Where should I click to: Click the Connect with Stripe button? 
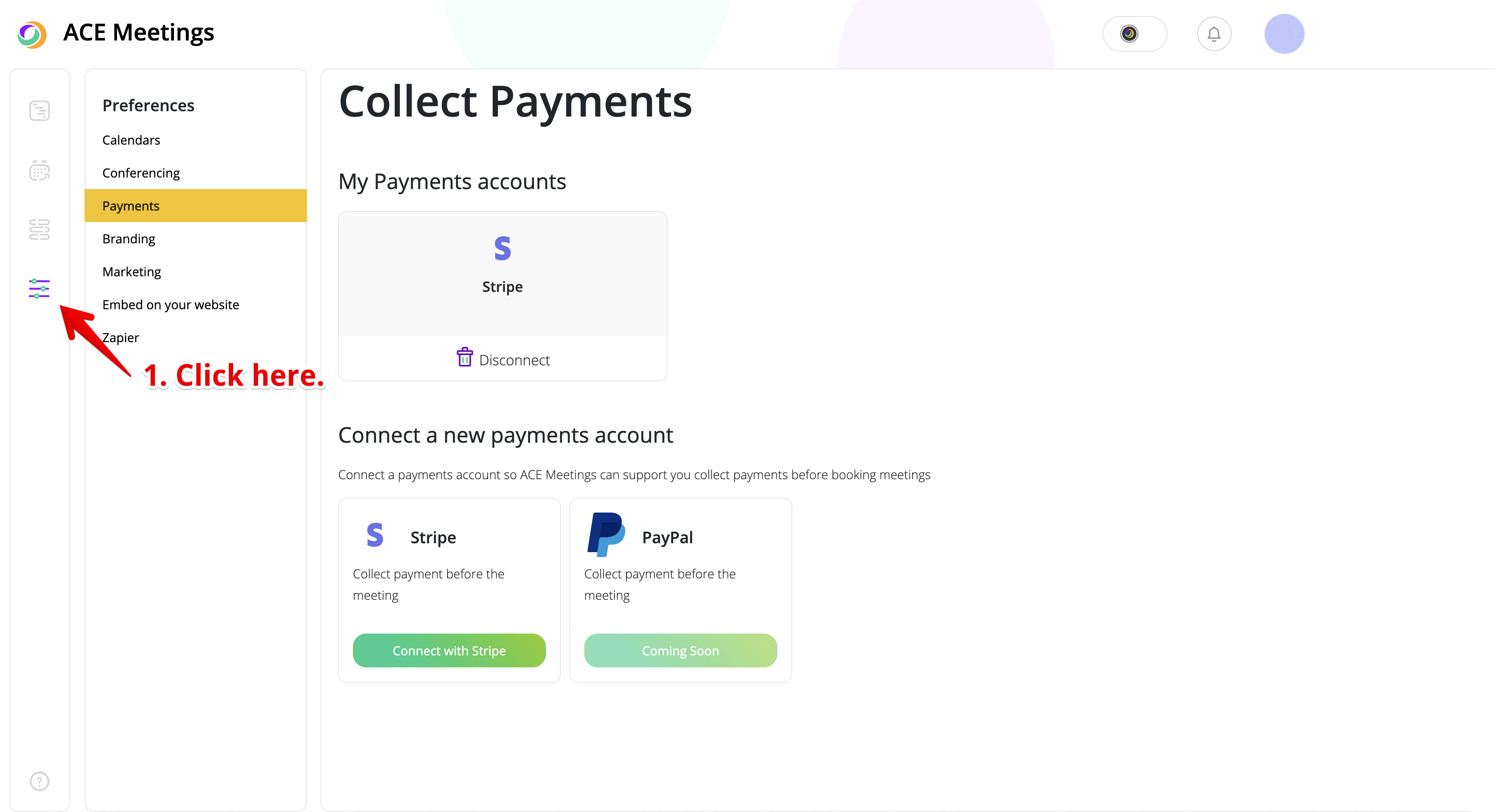pos(448,650)
